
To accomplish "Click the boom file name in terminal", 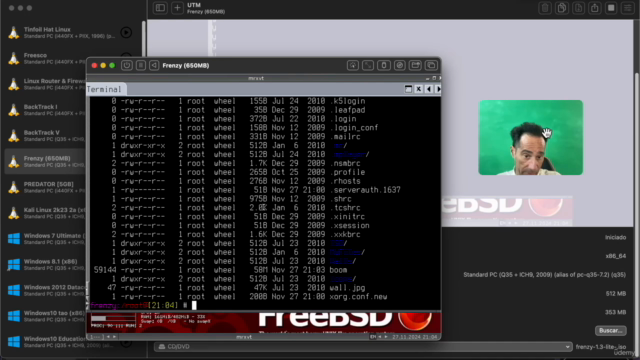I will pos(338,270).
